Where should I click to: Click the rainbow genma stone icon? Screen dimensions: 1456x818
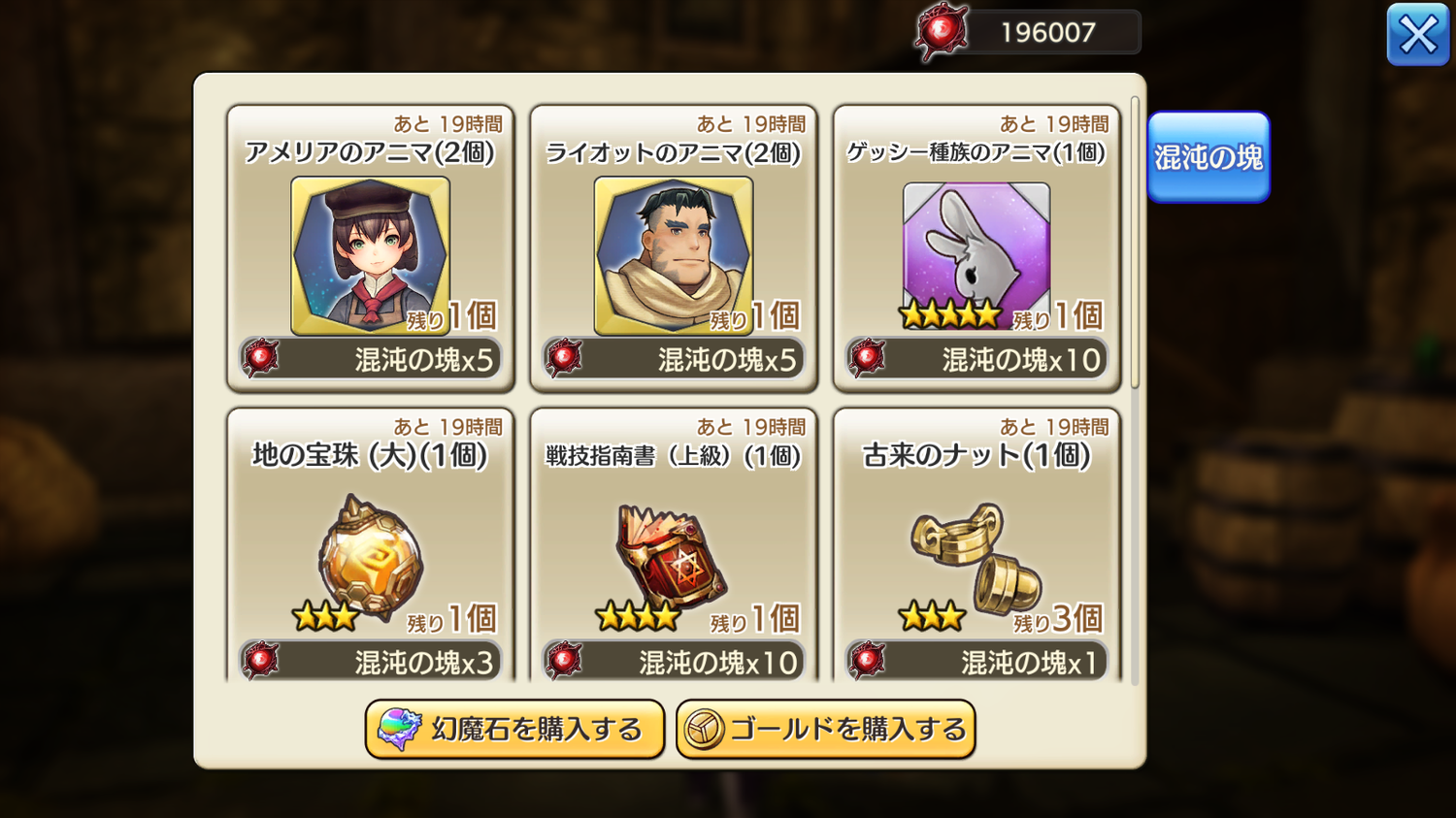[x=399, y=730]
